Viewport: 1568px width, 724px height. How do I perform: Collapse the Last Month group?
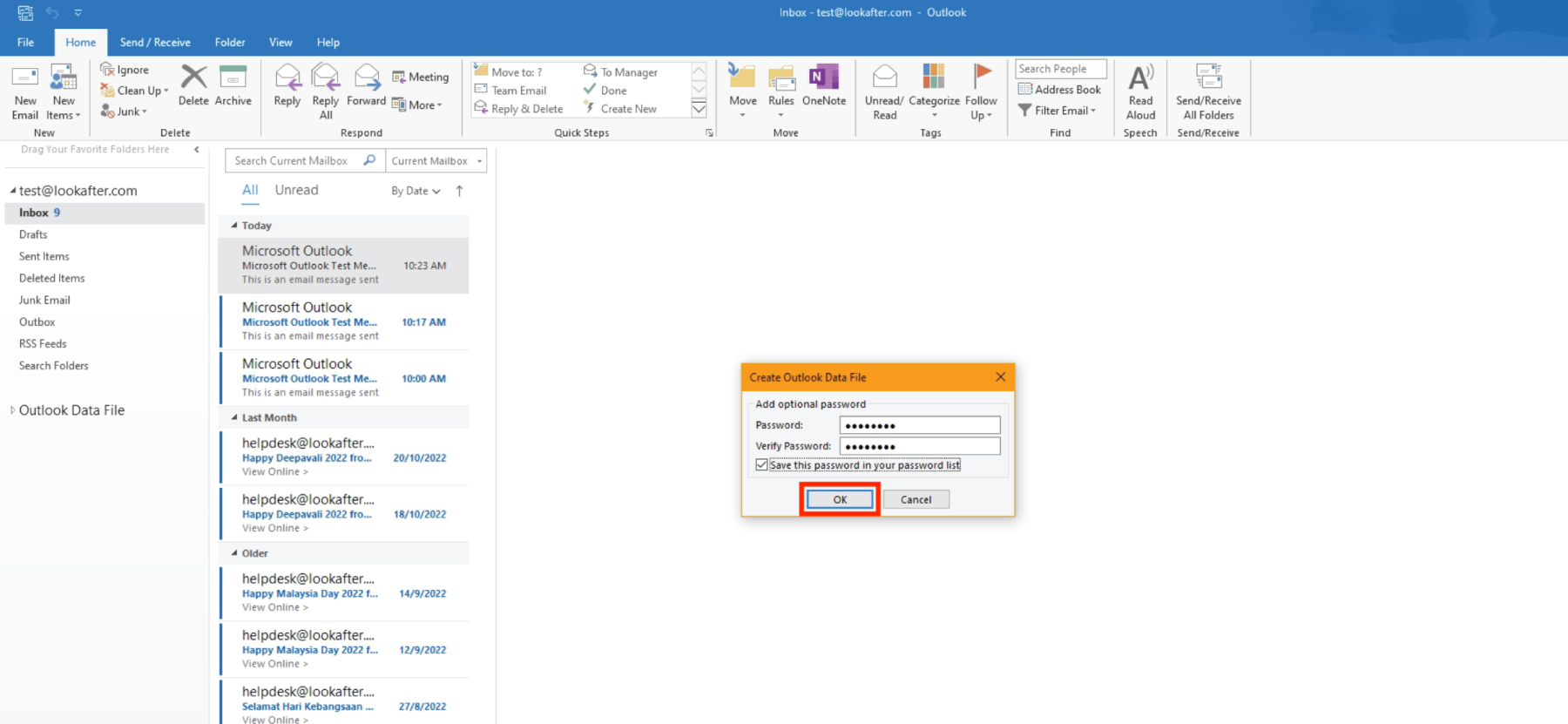[234, 418]
